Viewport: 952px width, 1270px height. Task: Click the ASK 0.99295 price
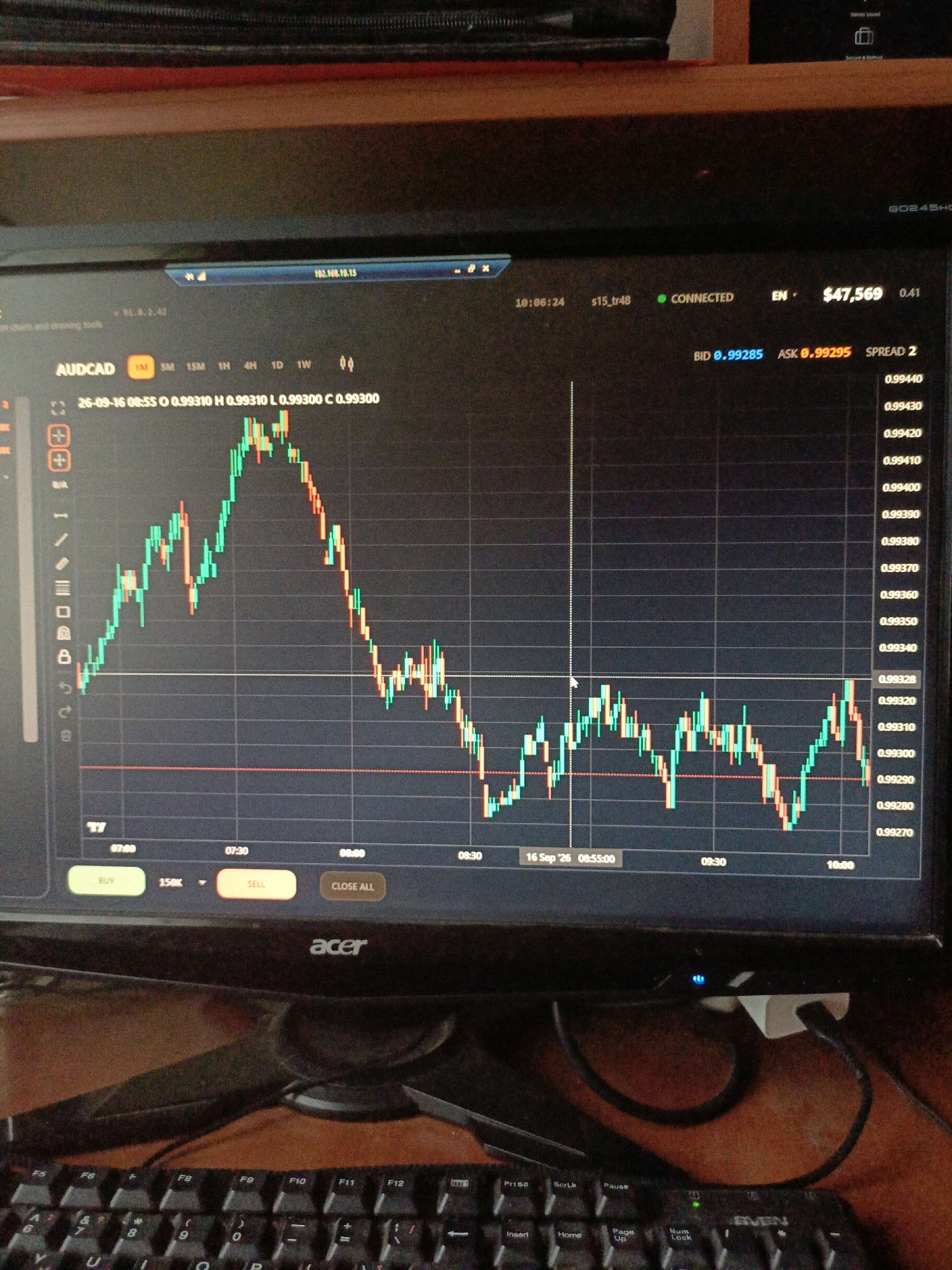(x=814, y=352)
